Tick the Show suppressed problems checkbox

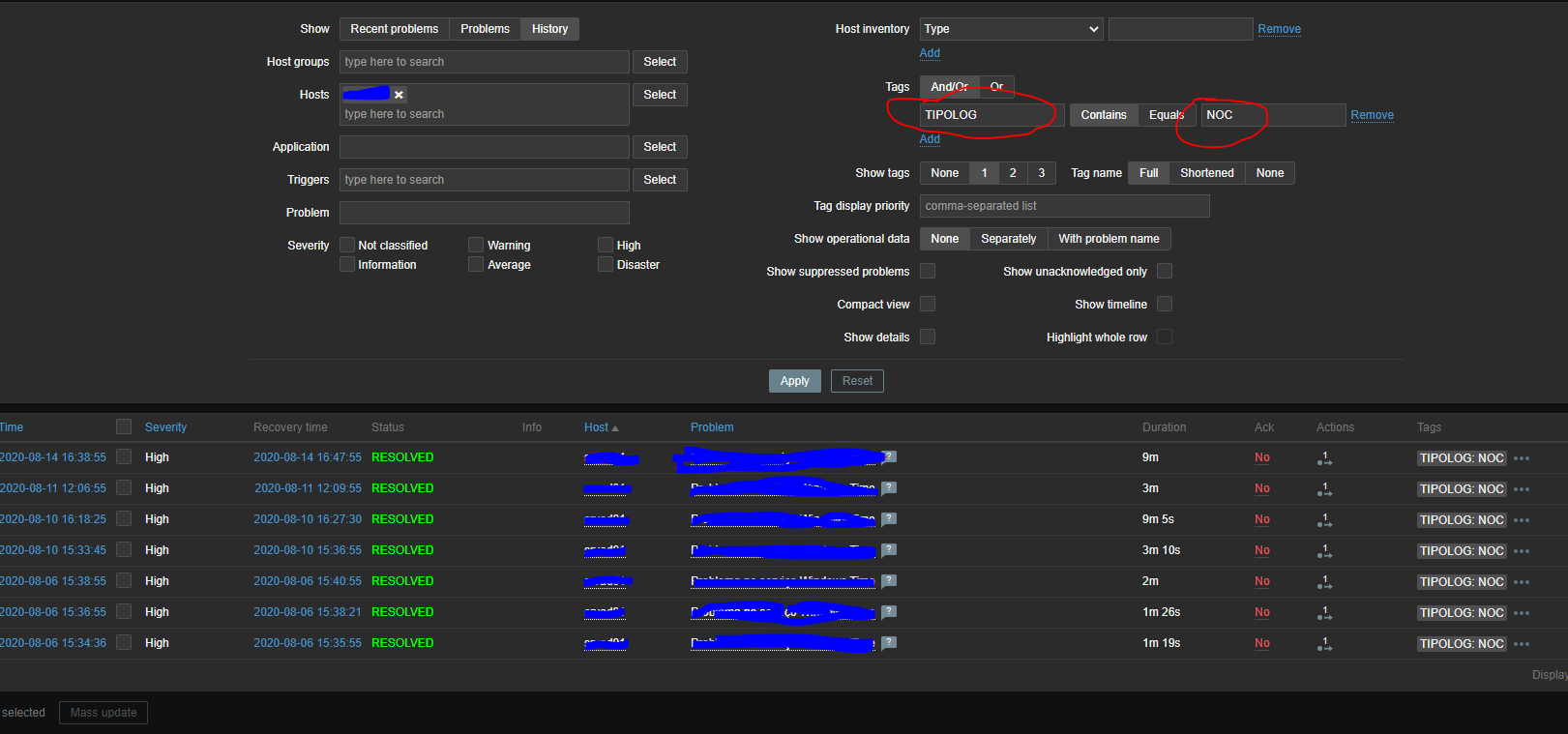(928, 272)
